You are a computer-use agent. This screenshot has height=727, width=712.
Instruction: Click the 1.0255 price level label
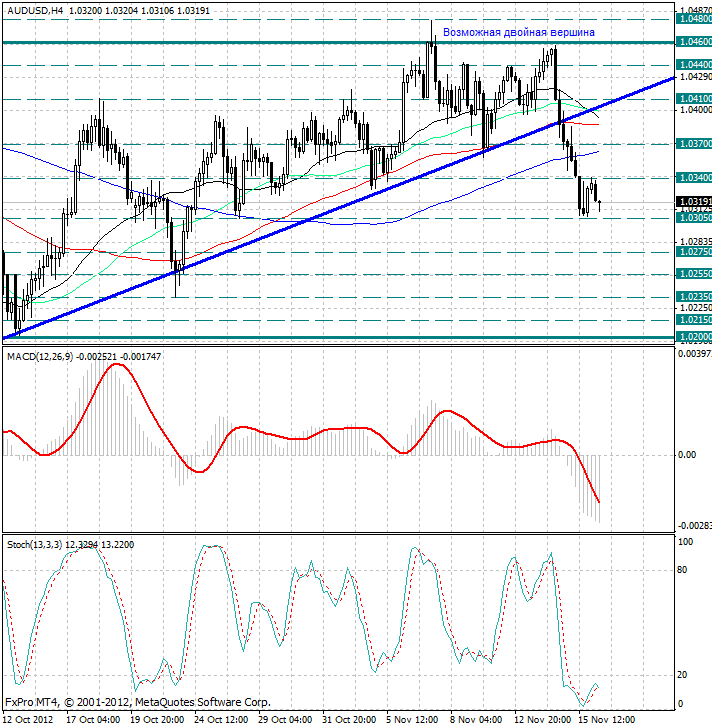click(694, 274)
